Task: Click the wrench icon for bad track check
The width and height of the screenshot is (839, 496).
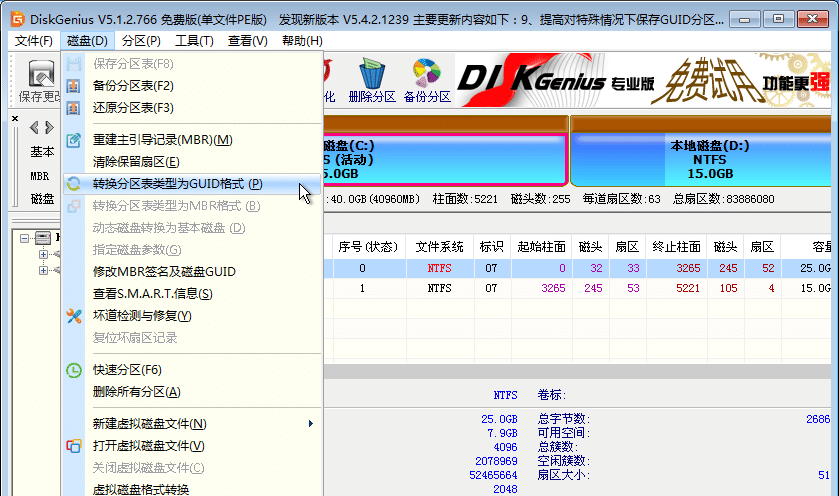Action: tap(74, 316)
